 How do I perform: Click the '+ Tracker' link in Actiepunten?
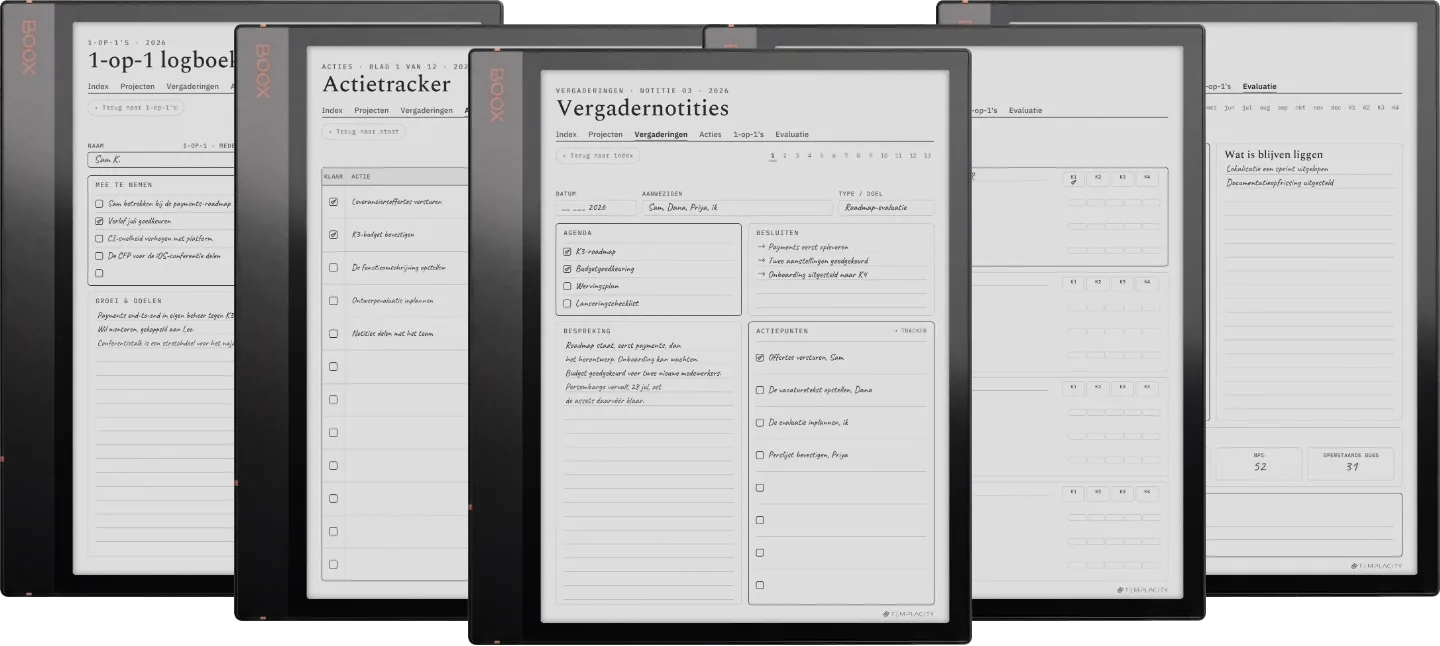910,331
